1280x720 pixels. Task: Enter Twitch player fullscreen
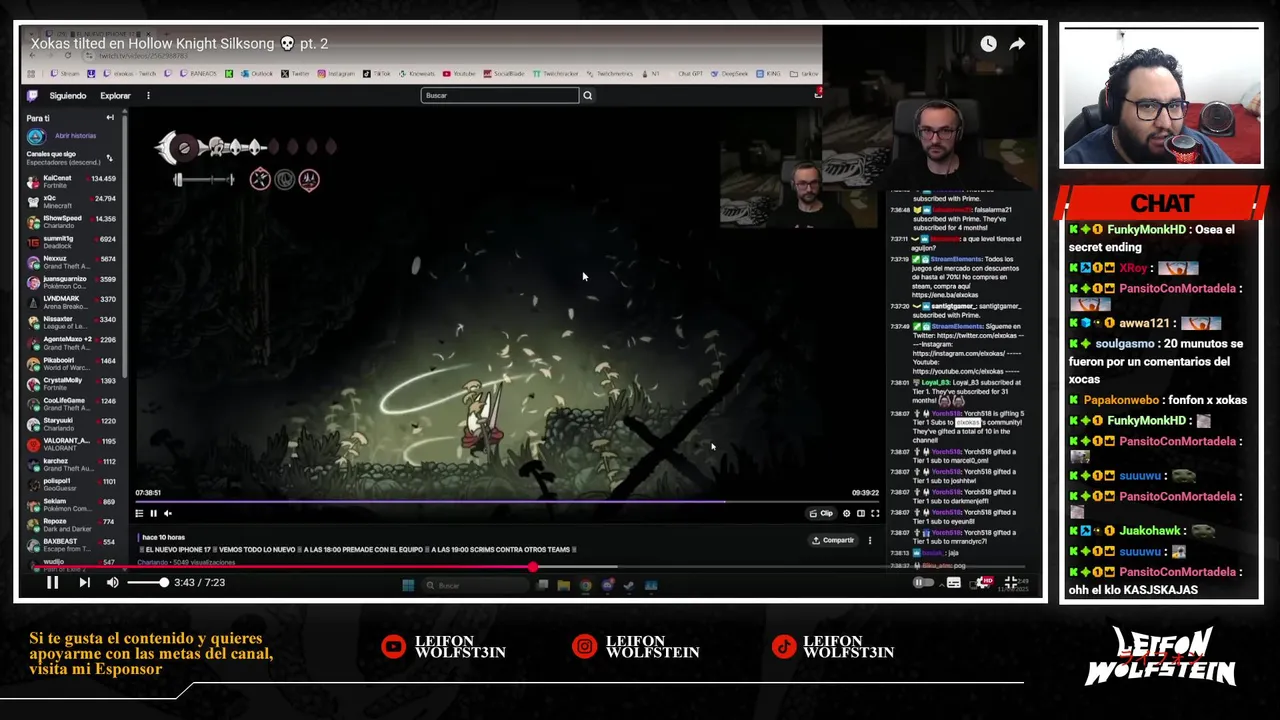point(874,513)
